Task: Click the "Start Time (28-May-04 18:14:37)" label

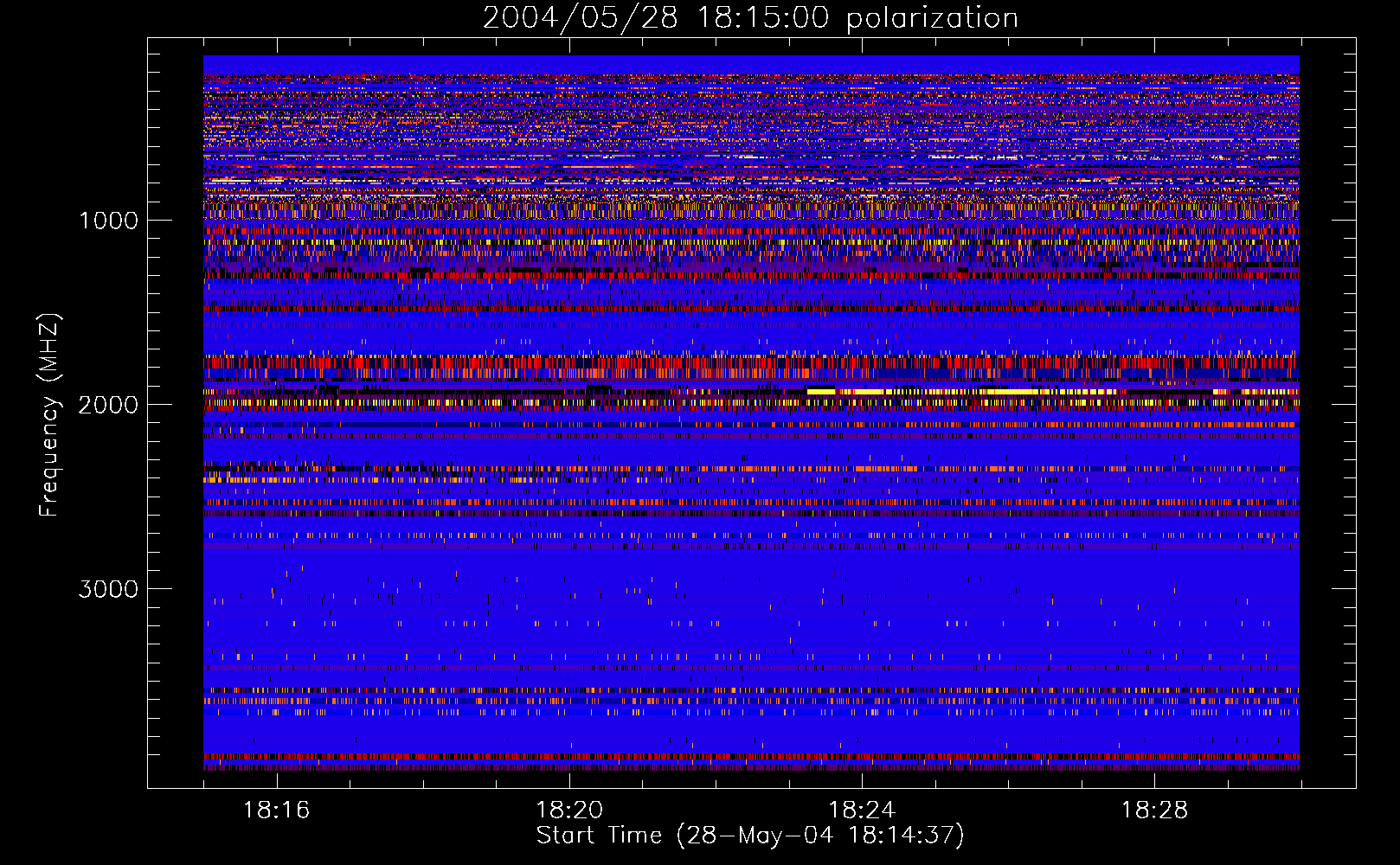Action: 750,836
